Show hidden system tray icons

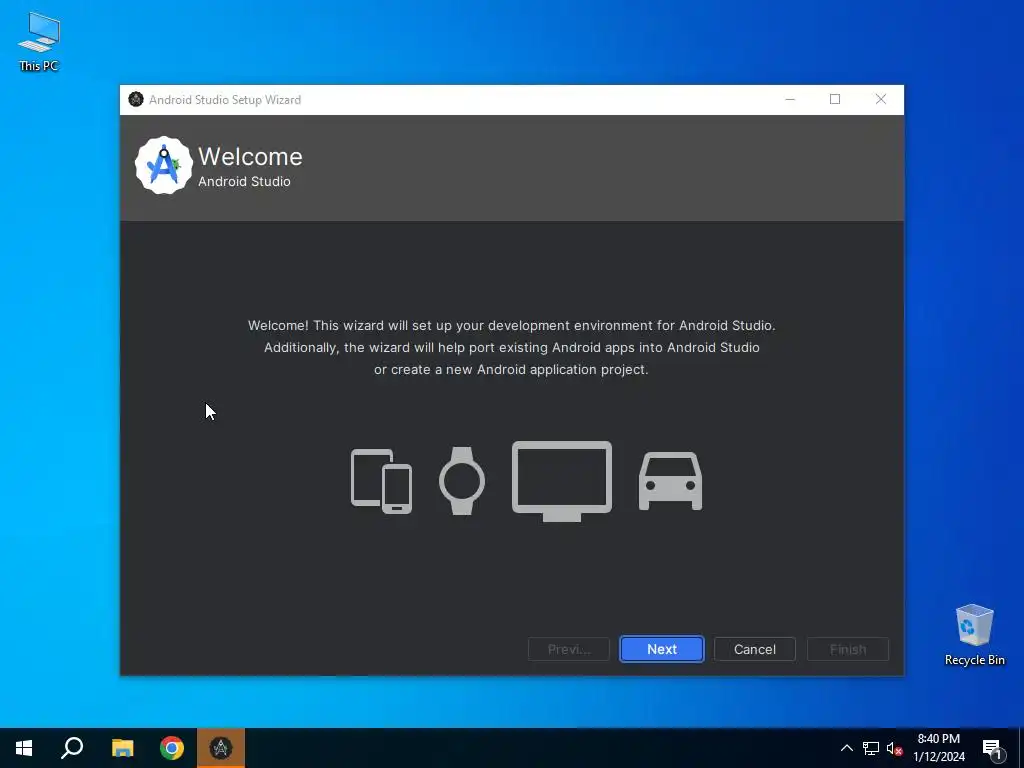point(846,748)
